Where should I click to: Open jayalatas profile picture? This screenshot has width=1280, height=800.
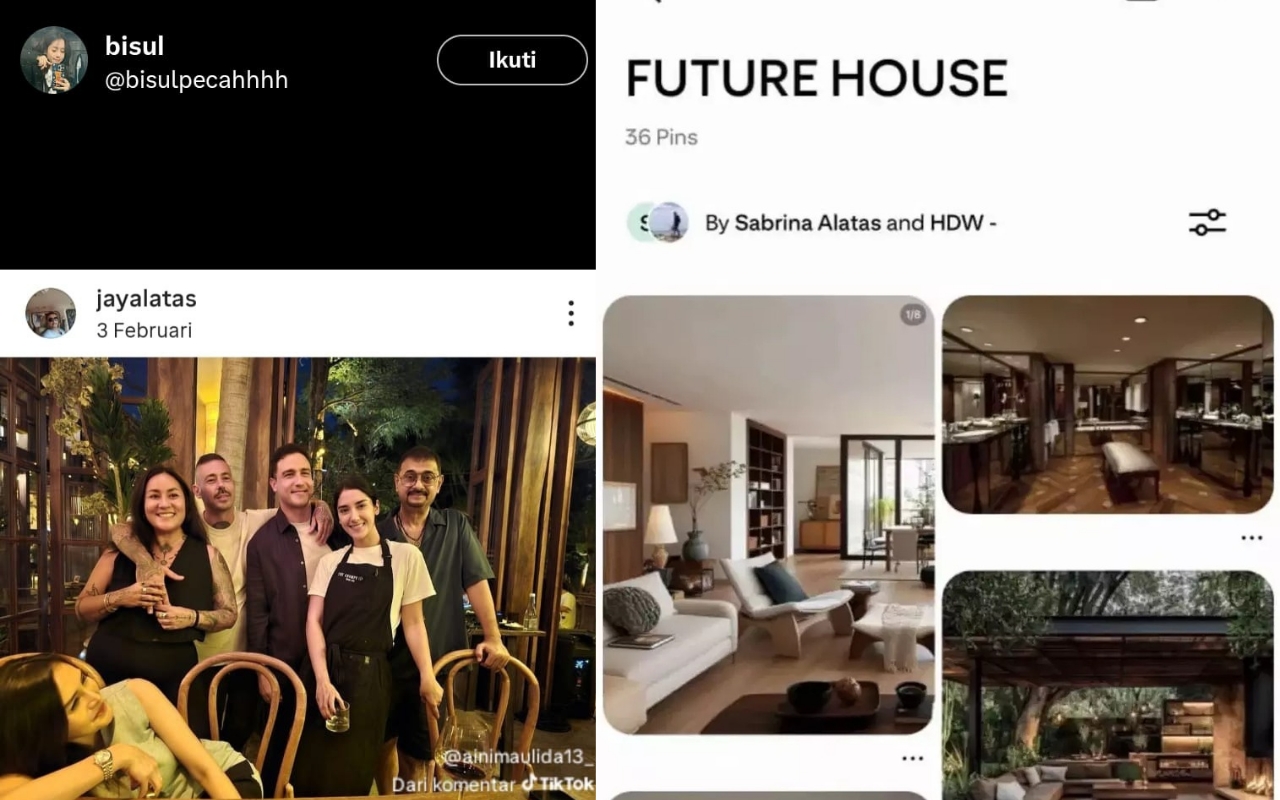pos(50,313)
